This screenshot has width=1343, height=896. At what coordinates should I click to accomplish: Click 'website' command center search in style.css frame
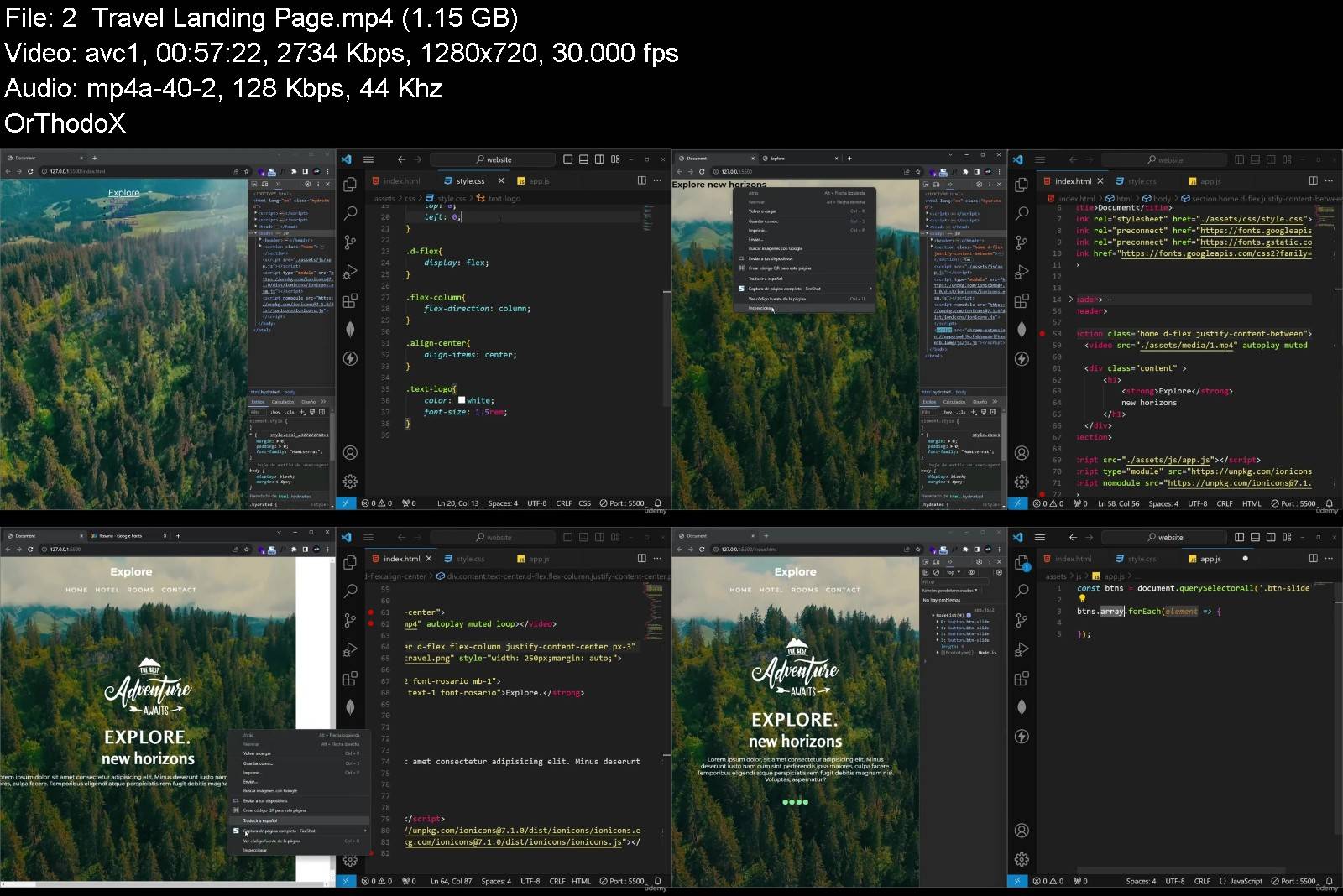[x=493, y=159]
